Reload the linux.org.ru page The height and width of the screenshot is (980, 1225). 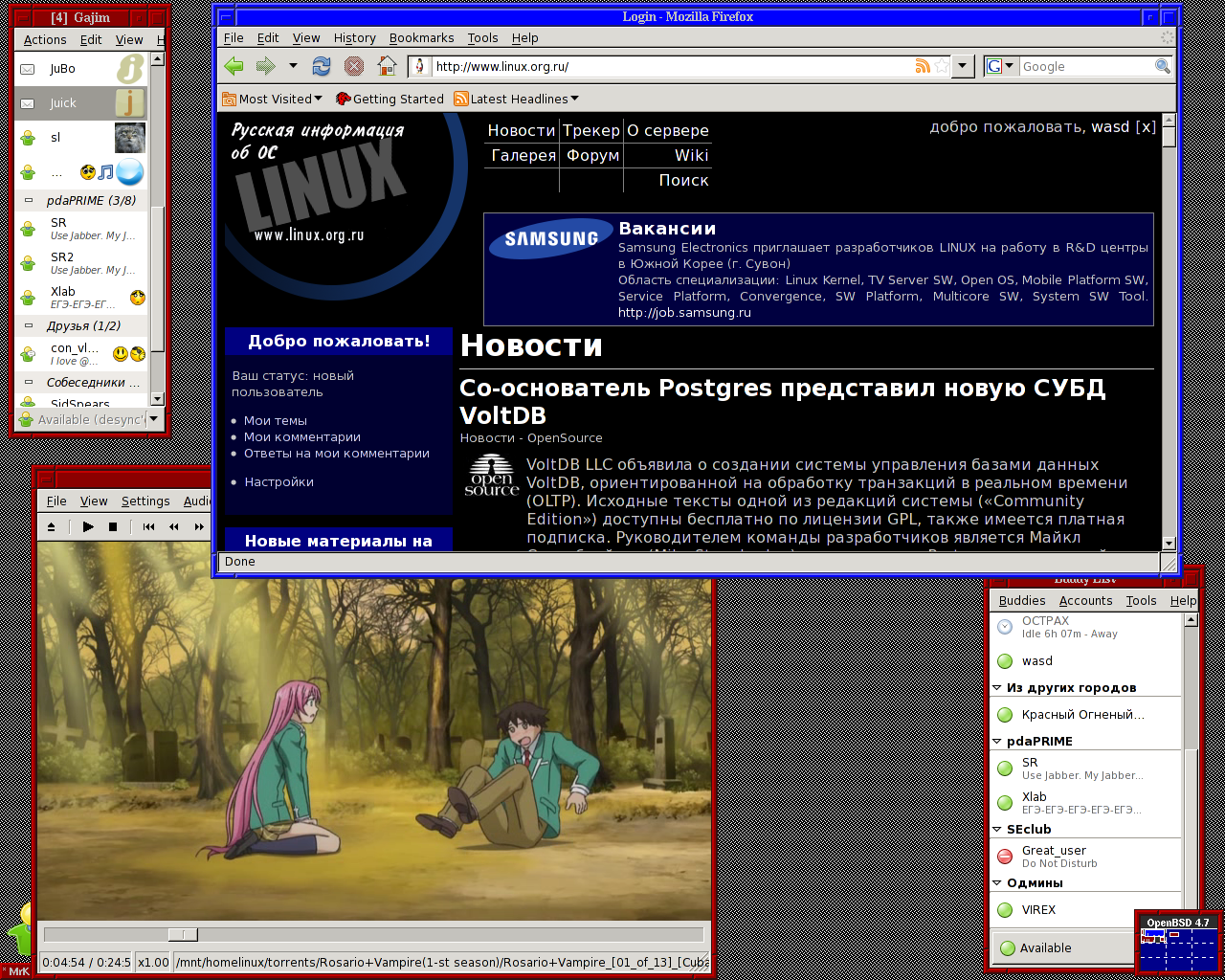[322, 66]
